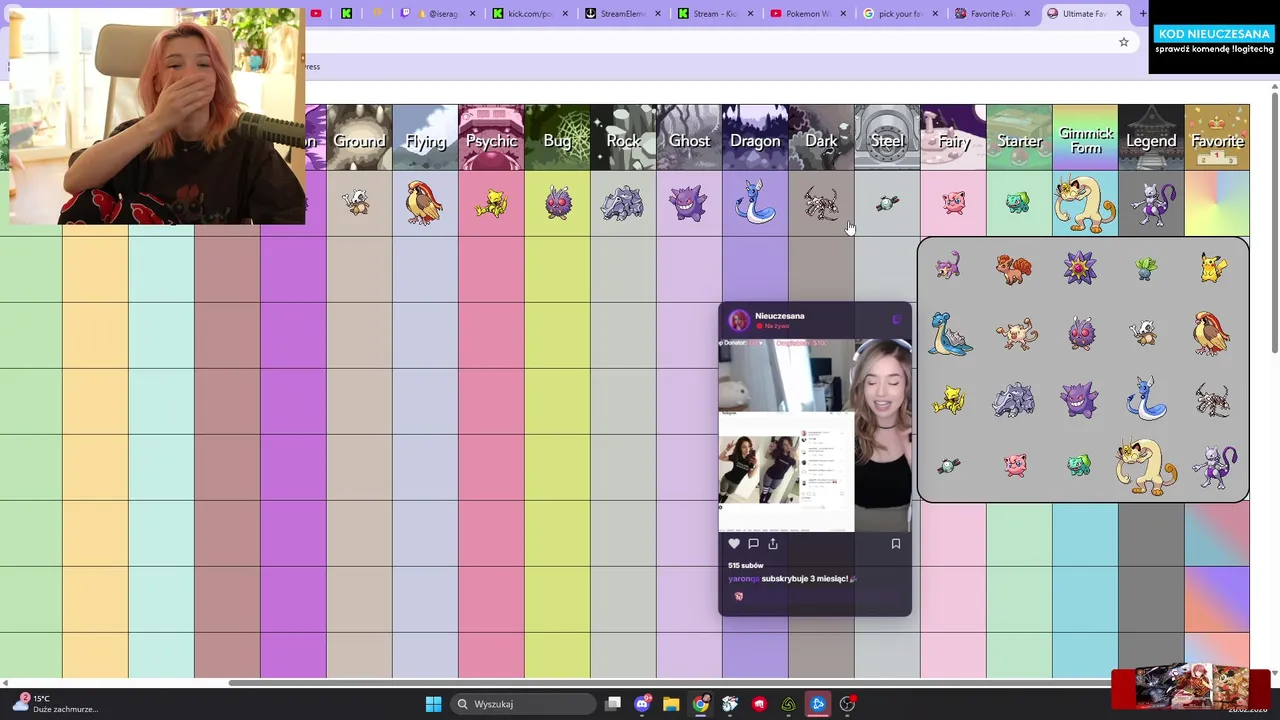Image resolution: width=1280 pixels, height=720 pixels.
Task: Pick Gigantamax Meowth in the popup grid
Action: pos(1146,466)
